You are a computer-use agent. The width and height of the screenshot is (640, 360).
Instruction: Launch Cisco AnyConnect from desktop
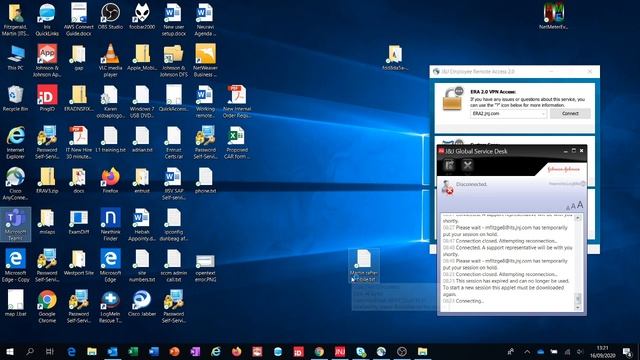(15, 183)
